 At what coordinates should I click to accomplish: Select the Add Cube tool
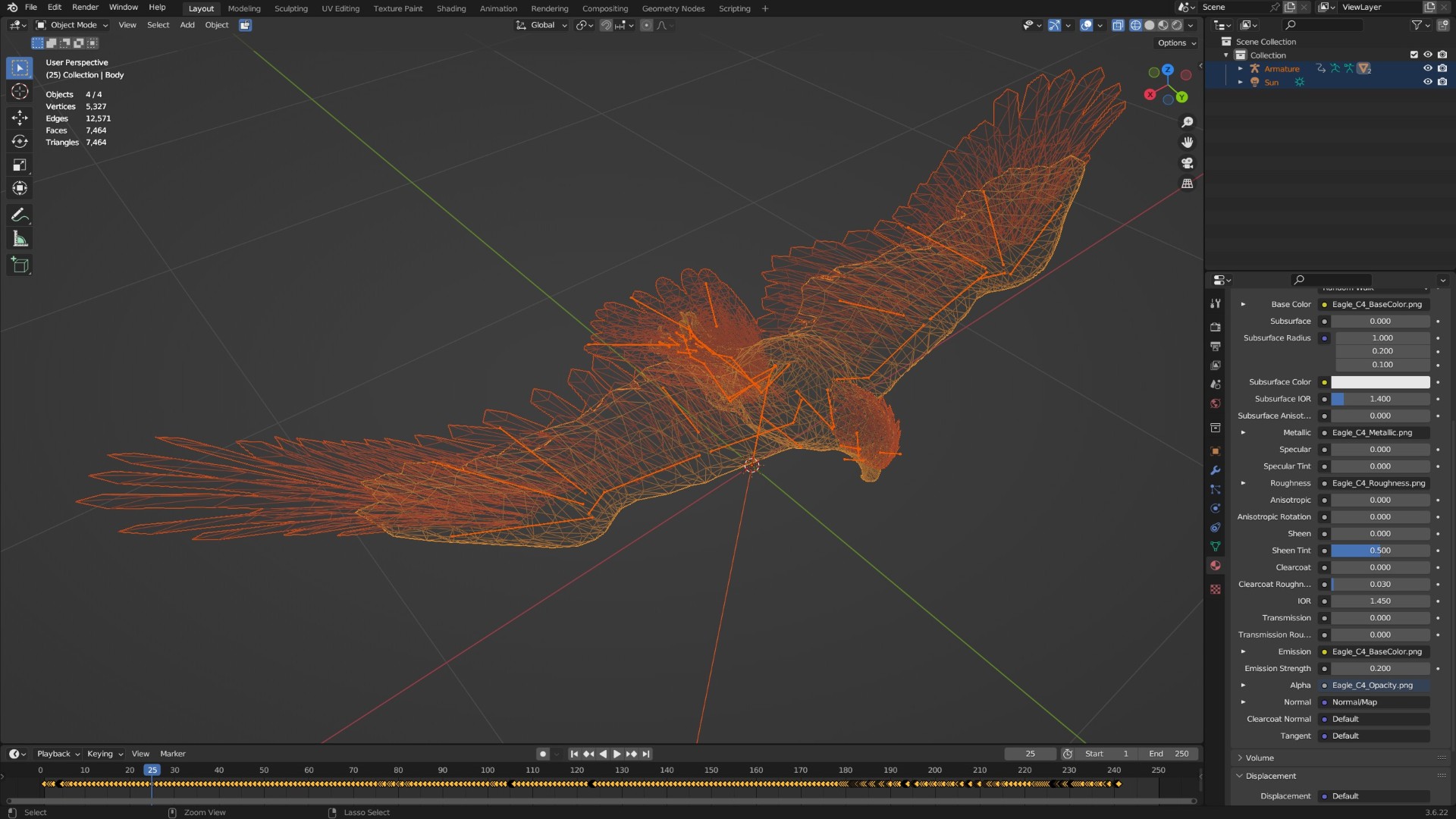[20, 265]
